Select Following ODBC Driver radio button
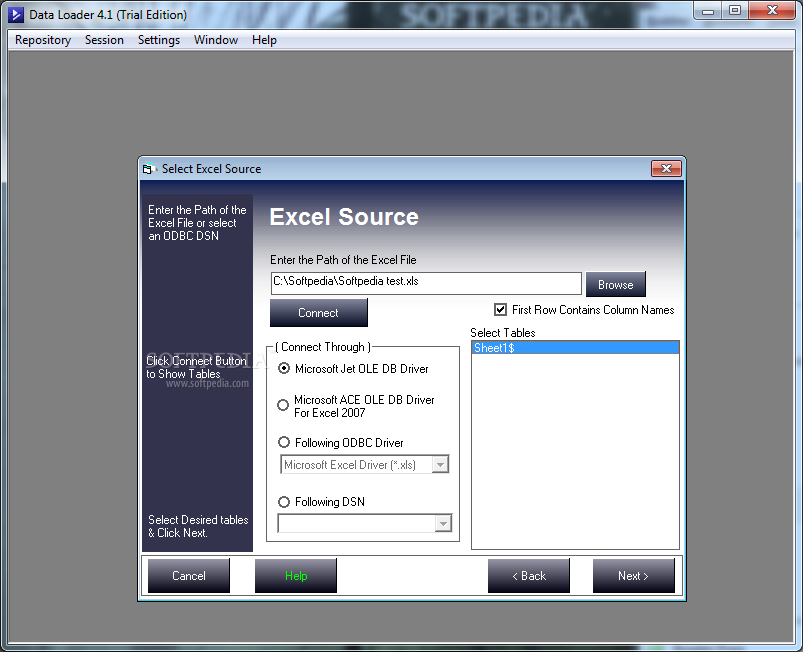Image resolution: width=803 pixels, height=652 pixels. (284, 442)
